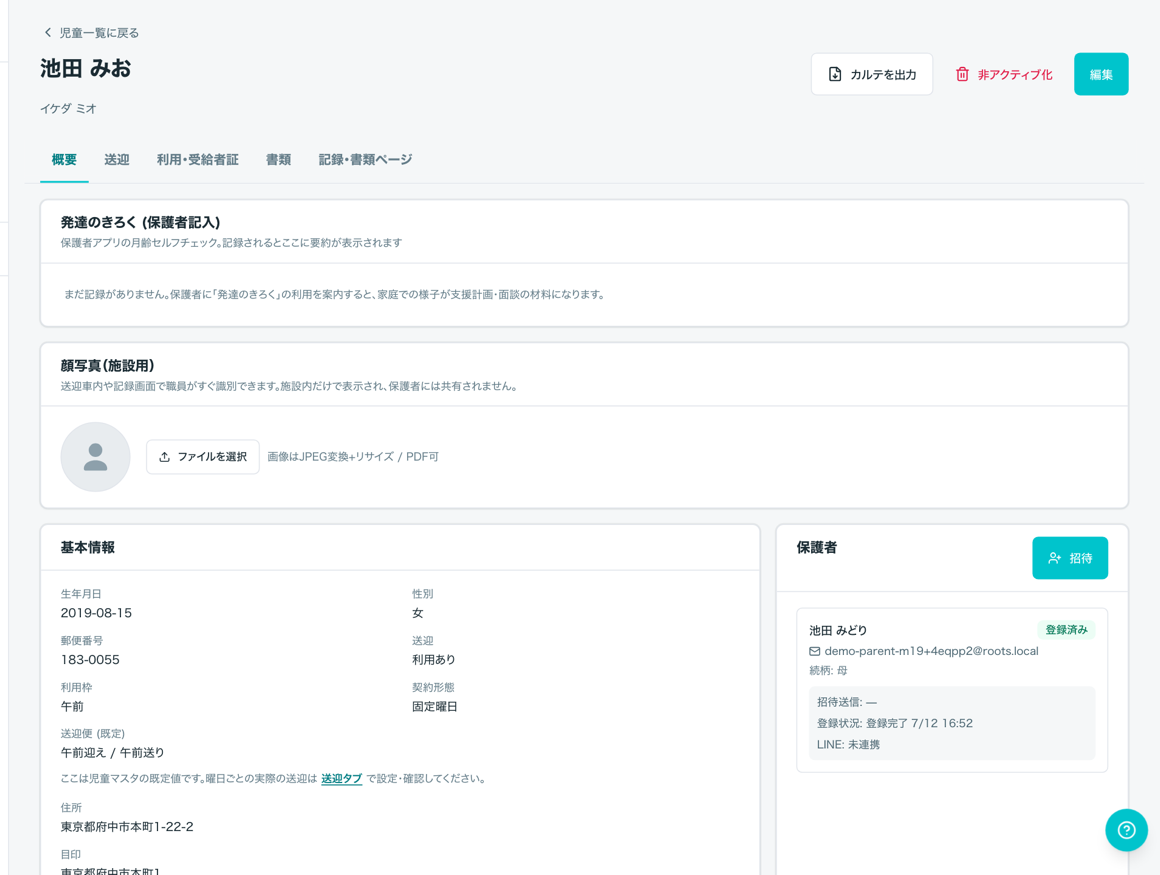Select the 書類 tab
Image resolution: width=1160 pixels, height=875 pixels.
pyautogui.click(x=278, y=160)
